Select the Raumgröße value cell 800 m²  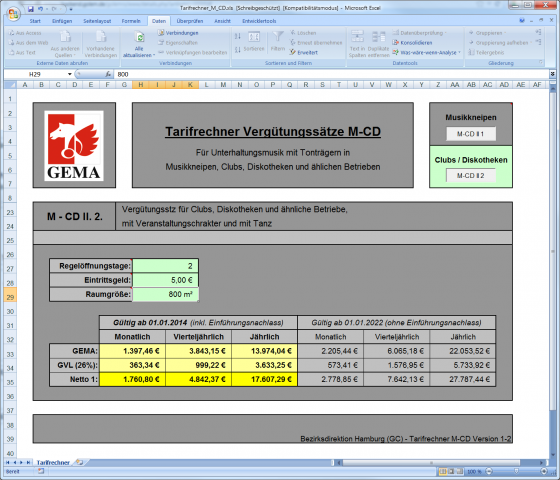[x=165, y=294]
